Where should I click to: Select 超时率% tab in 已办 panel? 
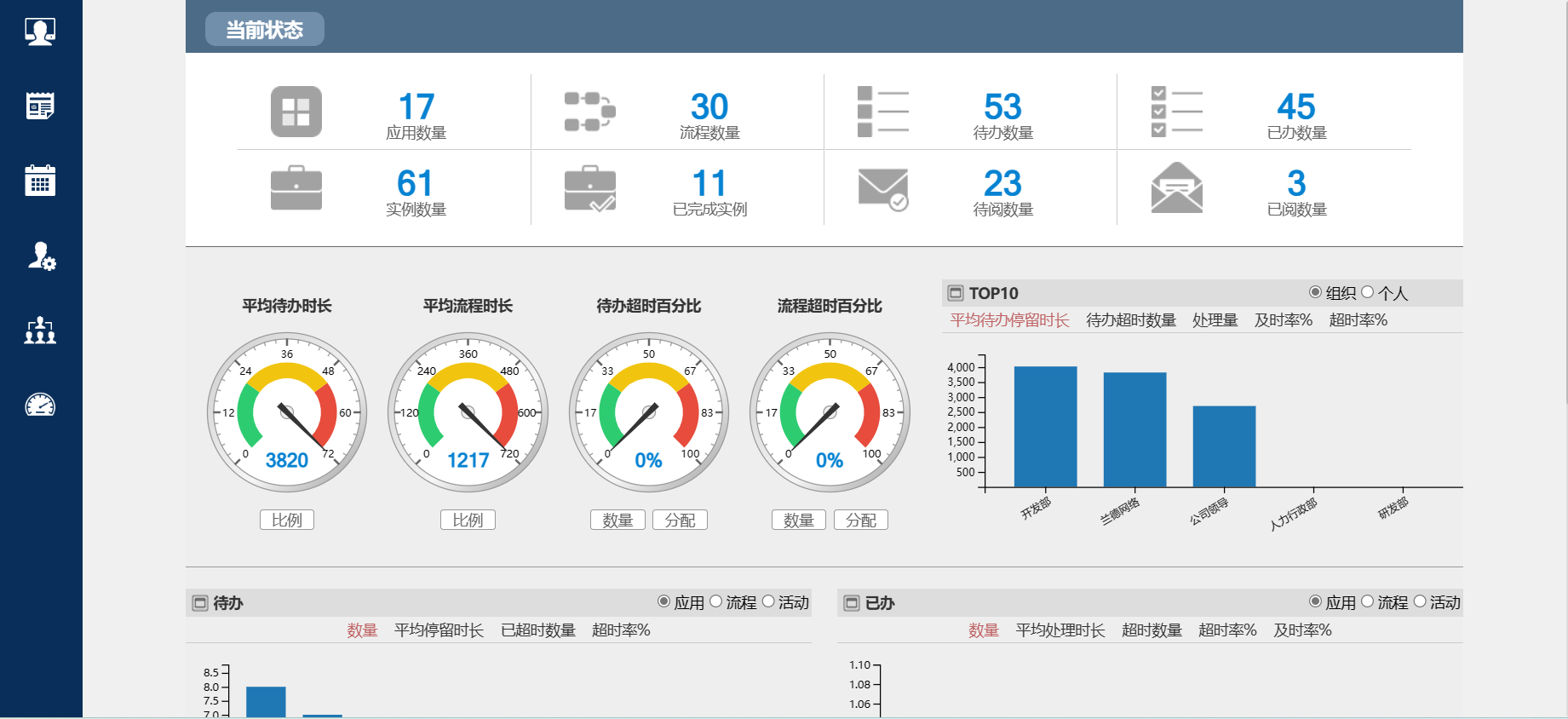tap(1227, 630)
